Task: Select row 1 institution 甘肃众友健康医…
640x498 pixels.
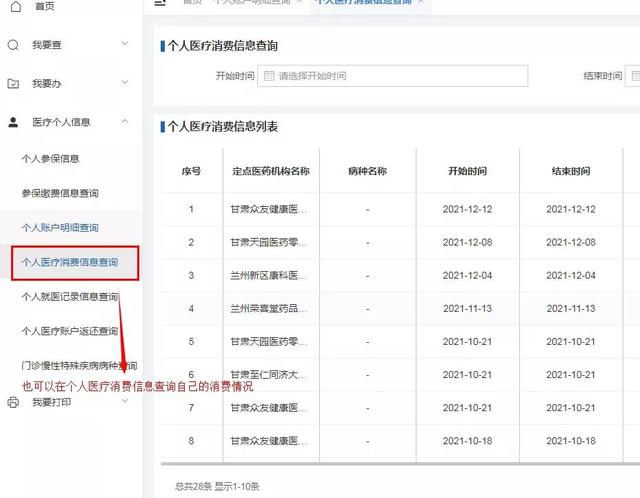Action: 269,209
